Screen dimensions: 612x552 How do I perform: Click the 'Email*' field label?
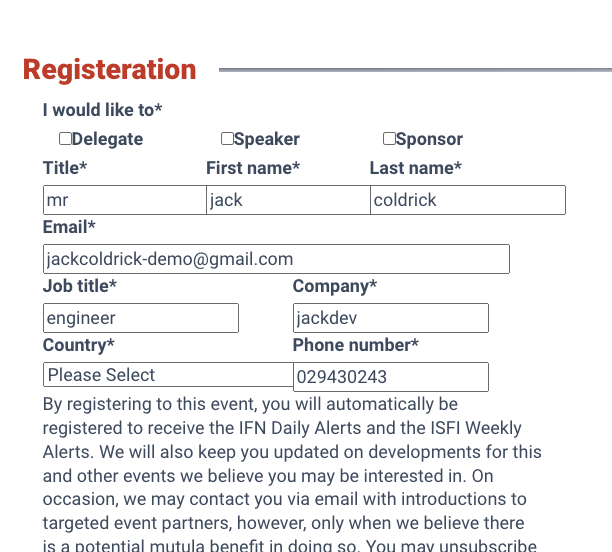click(69, 227)
